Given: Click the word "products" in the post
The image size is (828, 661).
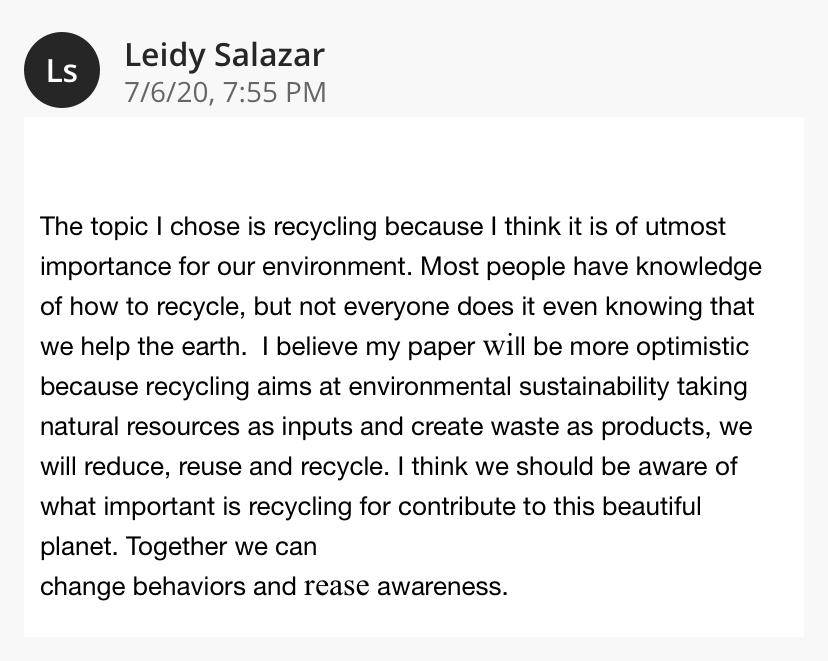Looking at the screenshot, I should [655, 428].
